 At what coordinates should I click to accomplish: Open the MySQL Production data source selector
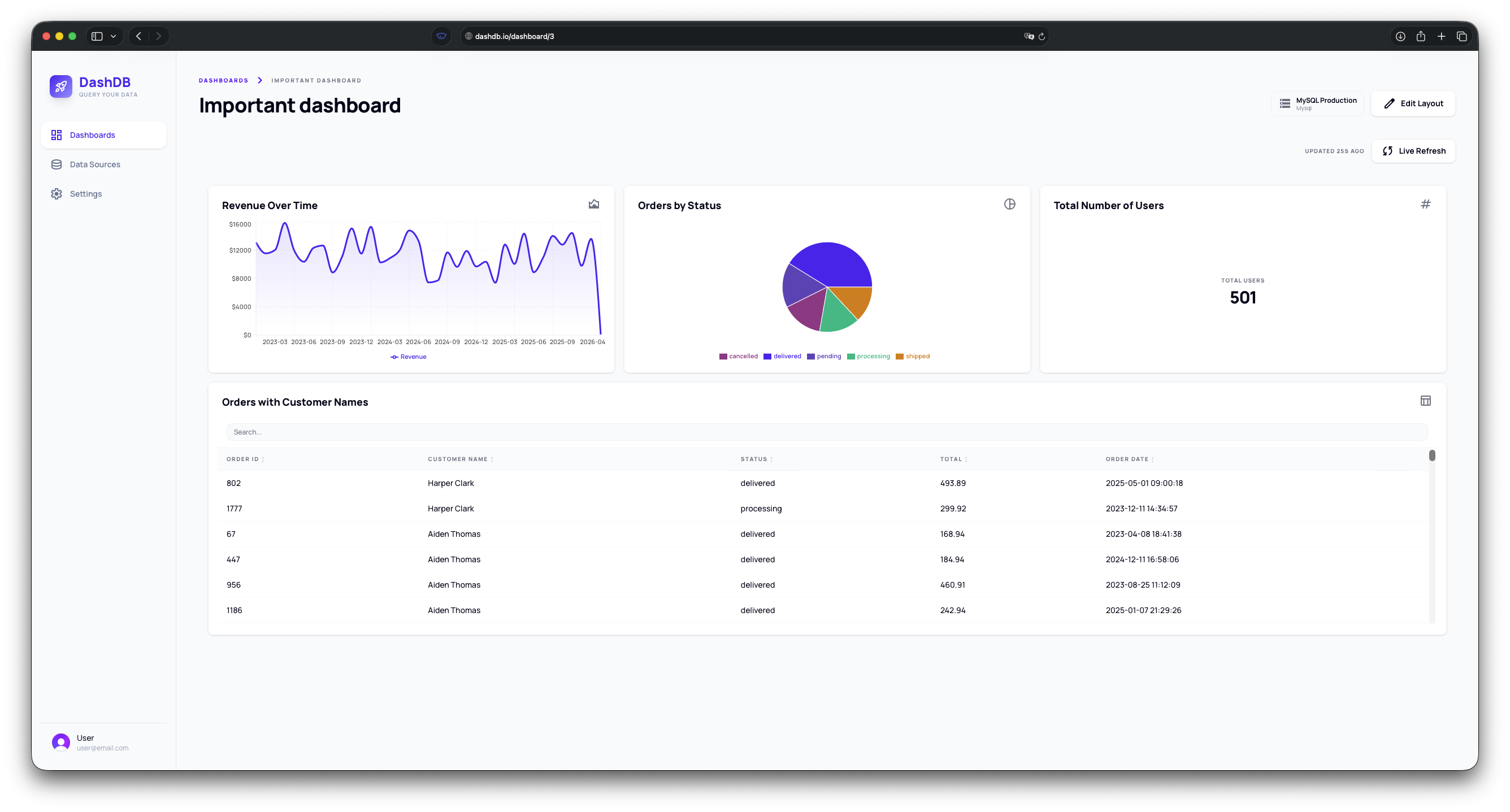1317,104
